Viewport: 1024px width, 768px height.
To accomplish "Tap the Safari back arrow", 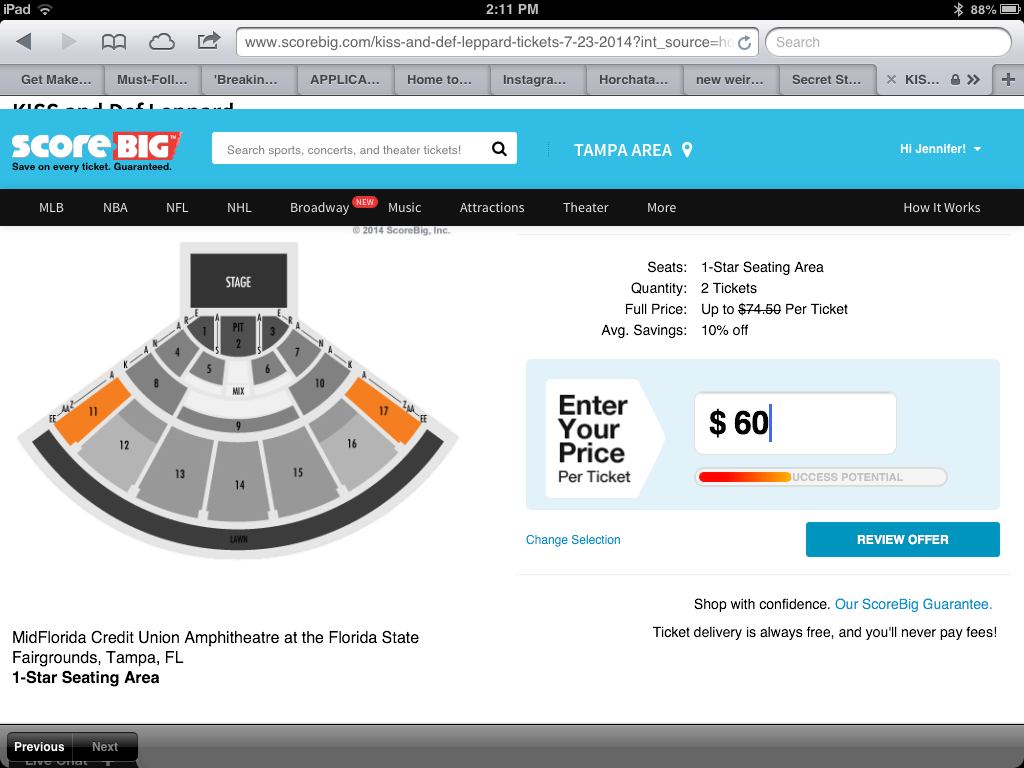I will pyautogui.click(x=24, y=42).
